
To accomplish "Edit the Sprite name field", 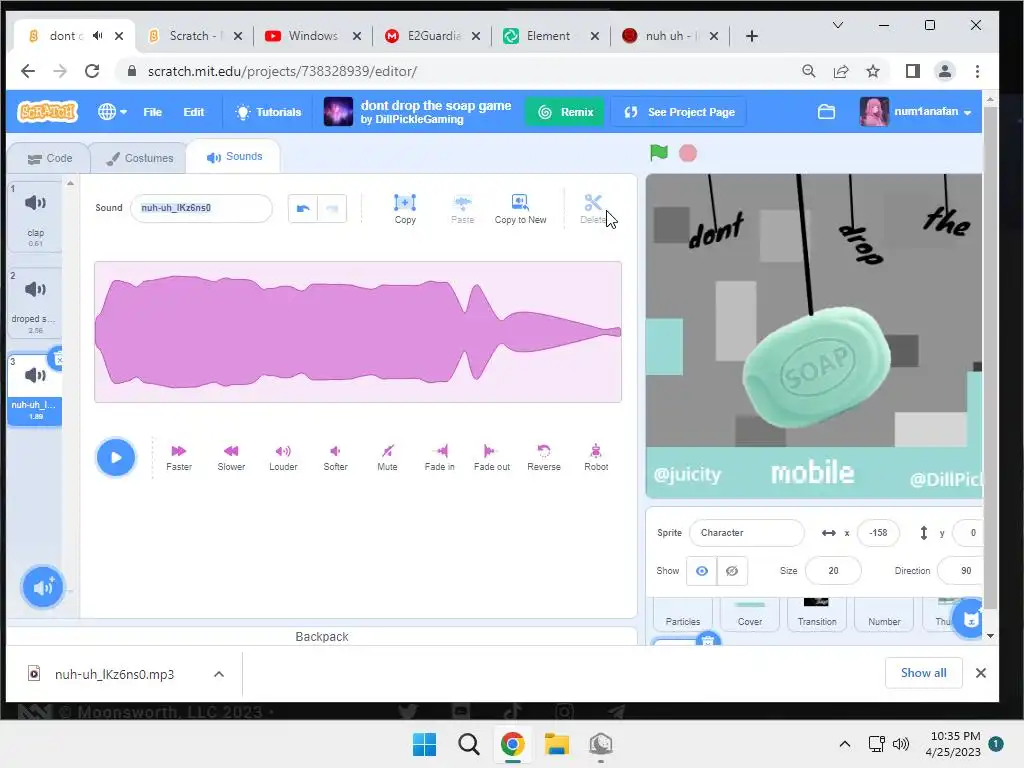I will pyautogui.click(x=746, y=533).
